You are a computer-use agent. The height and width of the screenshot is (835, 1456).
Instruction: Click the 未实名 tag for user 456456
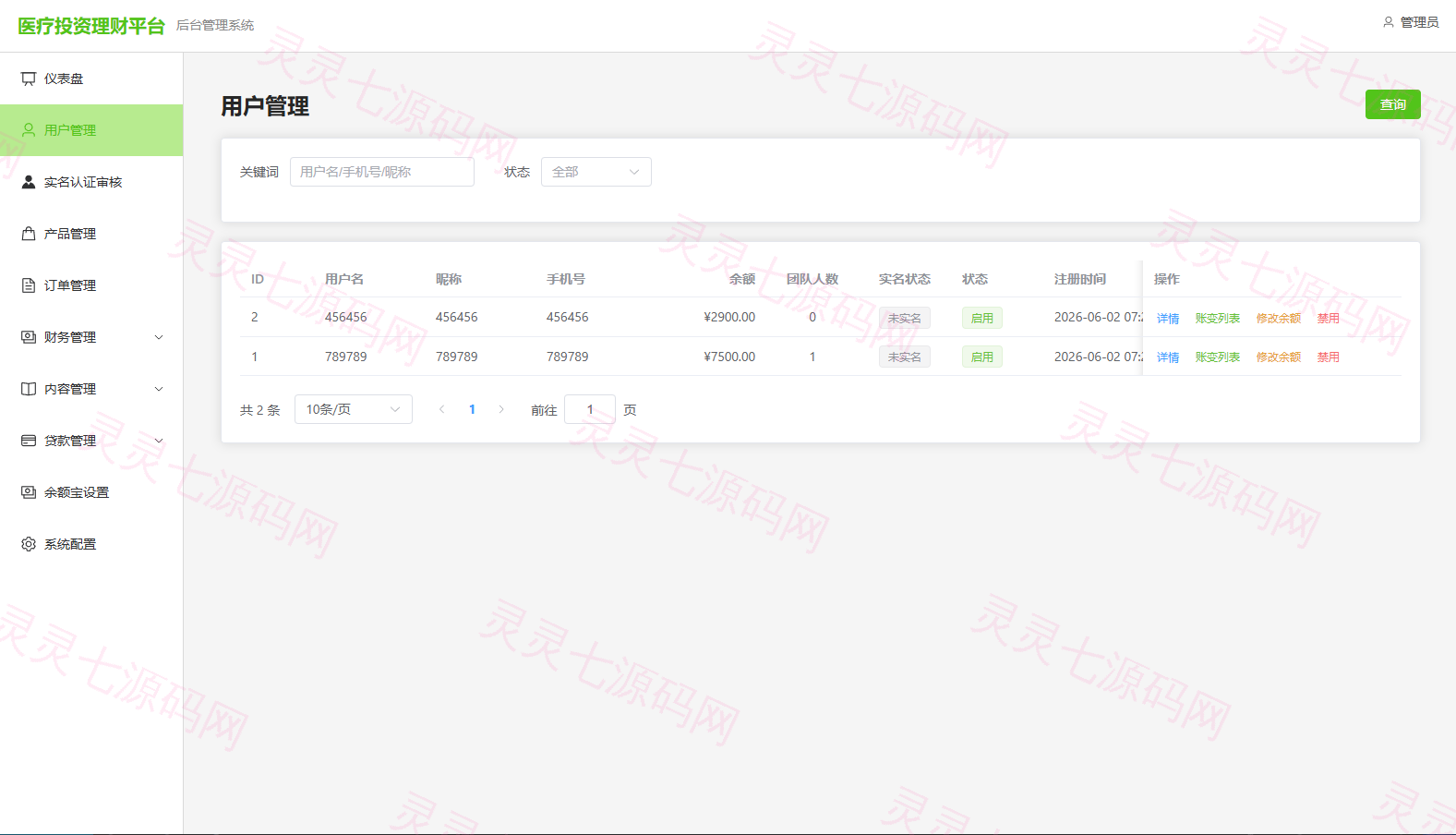click(x=905, y=318)
